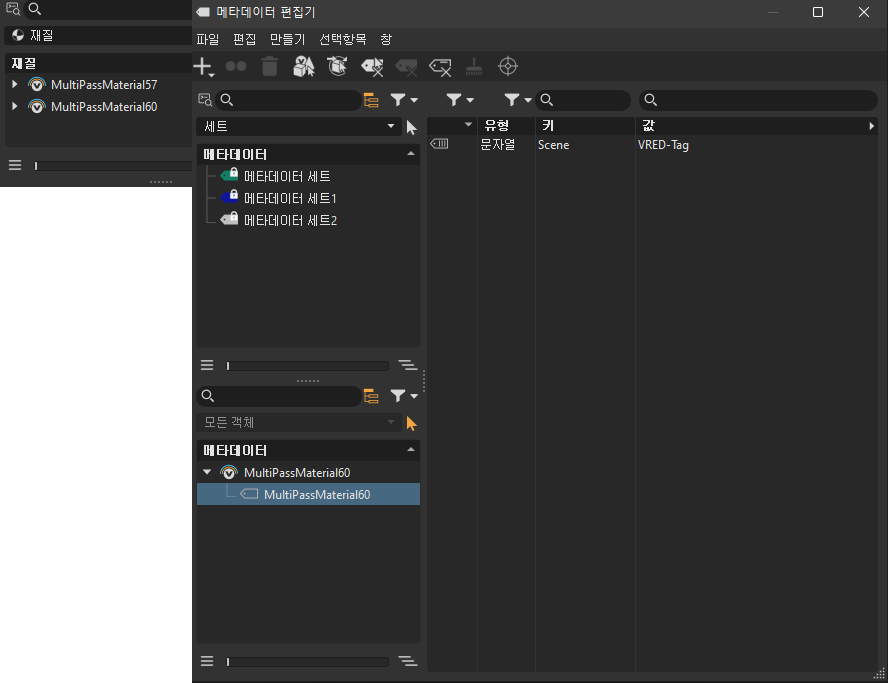Adjust the slider below the set list
888x683 pixels.
(x=308, y=366)
